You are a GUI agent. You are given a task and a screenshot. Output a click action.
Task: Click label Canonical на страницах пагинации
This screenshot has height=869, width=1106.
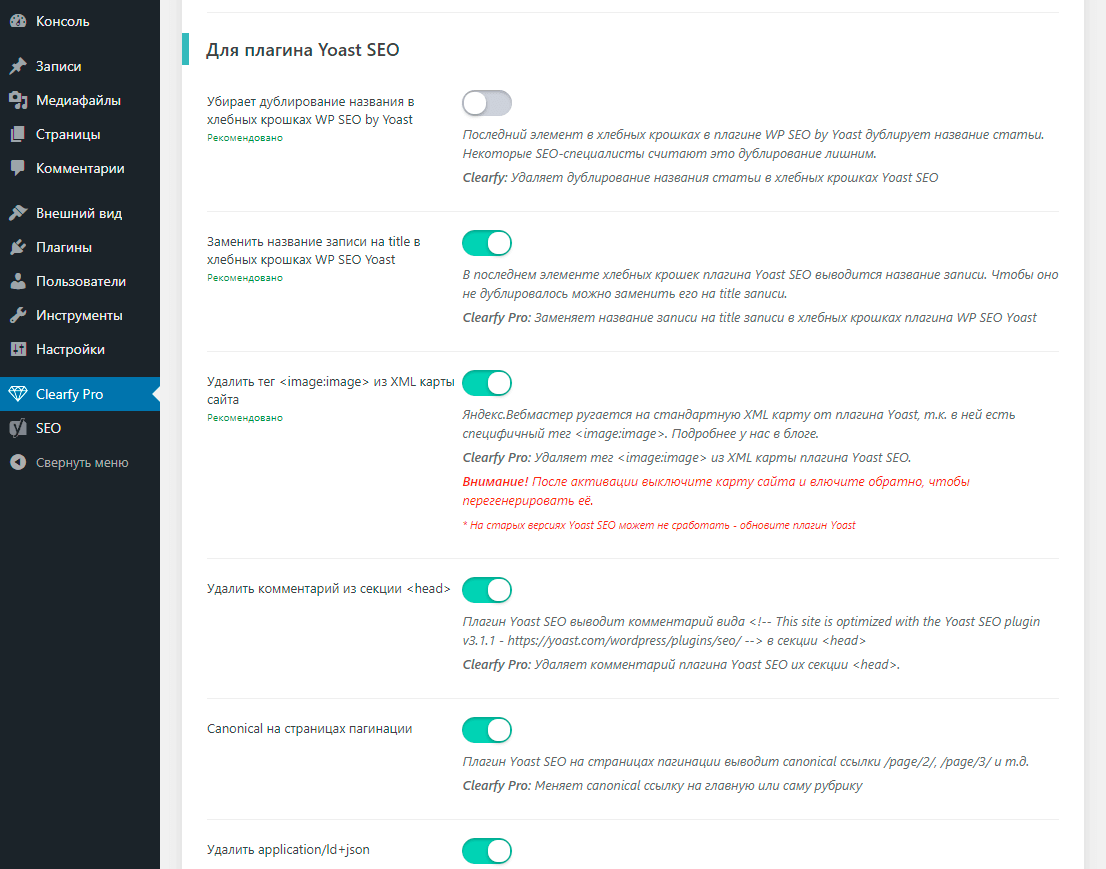pyautogui.click(x=310, y=729)
